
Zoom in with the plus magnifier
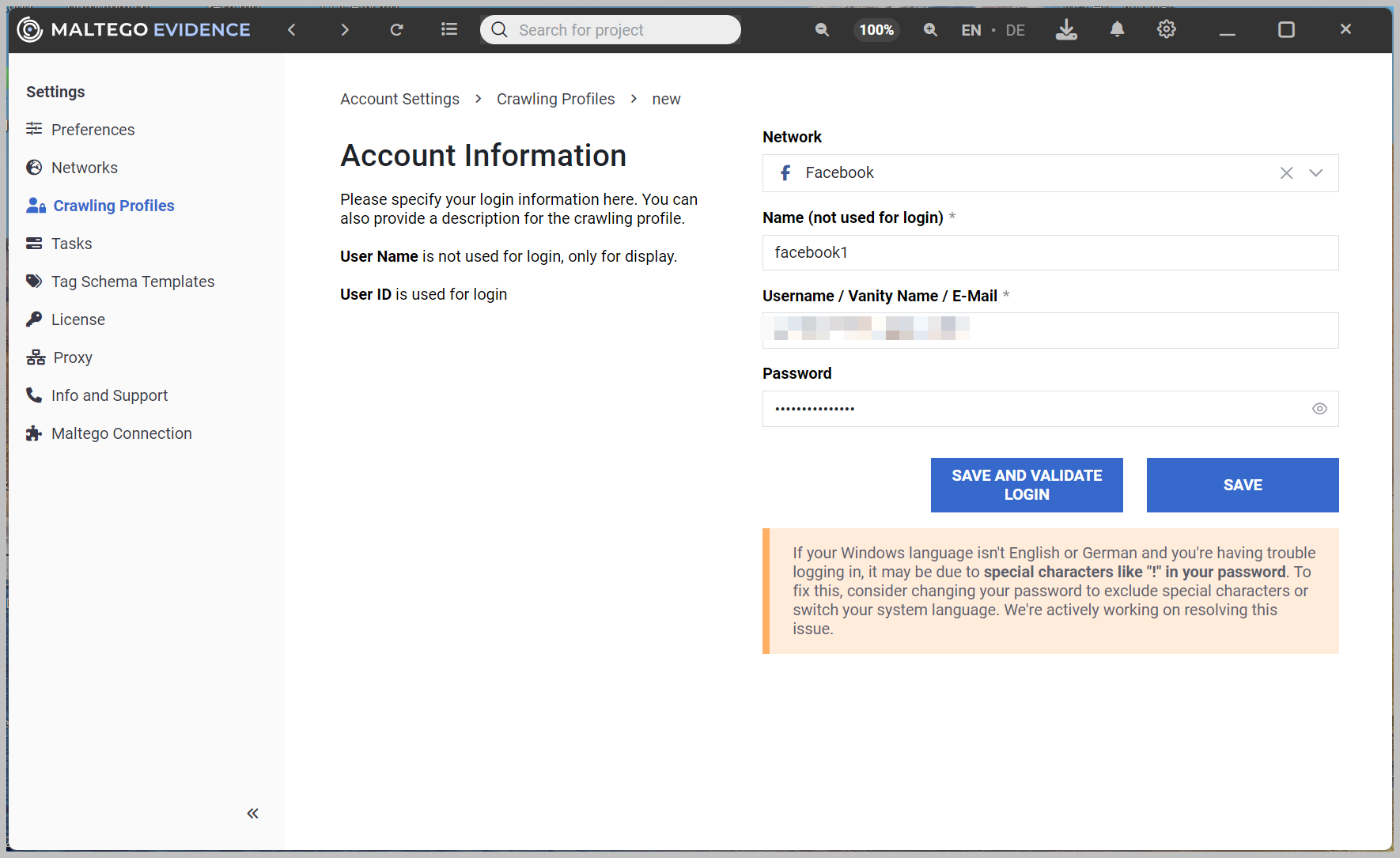pyautogui.click(x=930, y=30)
